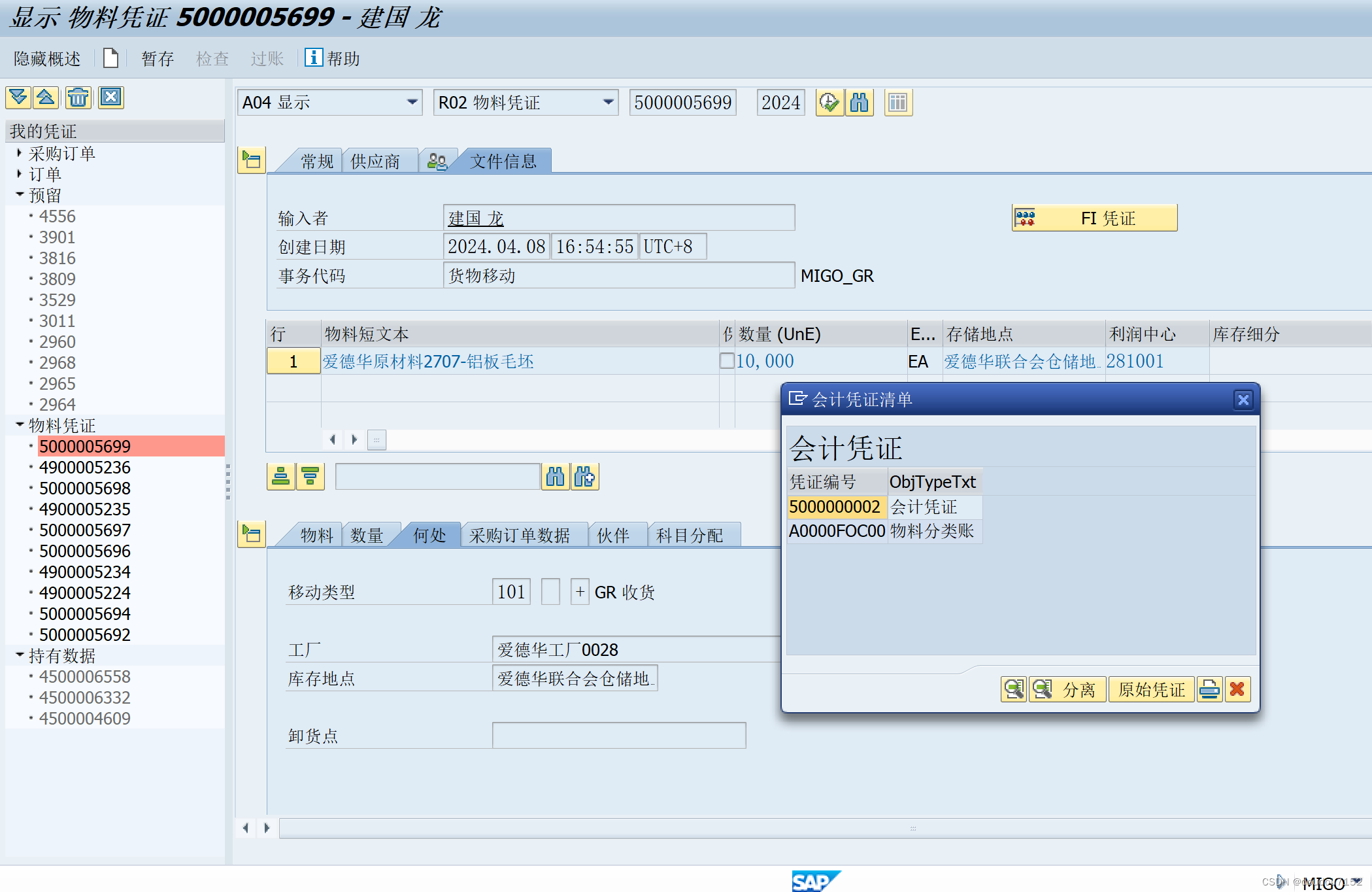This screenshot has width=1372, height=892.
Task: Collapse the 物料凭证 tree node
Action: coord(20,425)
